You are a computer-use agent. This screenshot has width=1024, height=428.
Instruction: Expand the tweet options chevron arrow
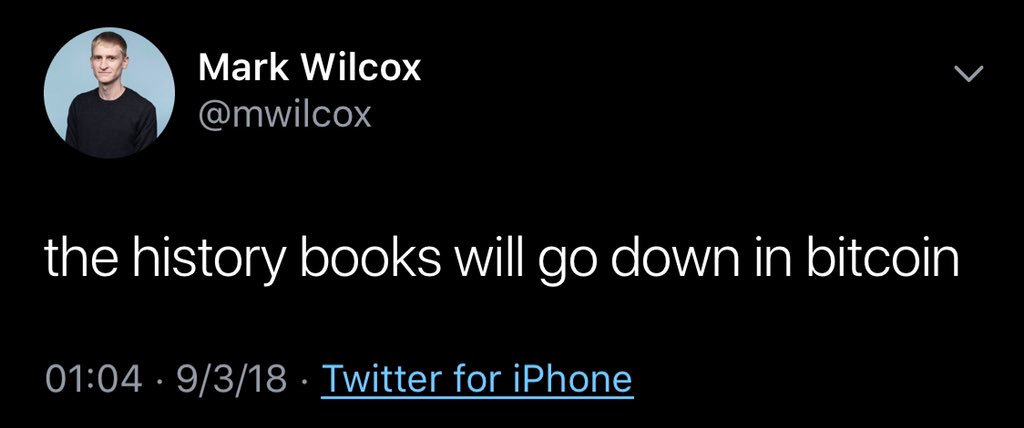tap(968, 74)
